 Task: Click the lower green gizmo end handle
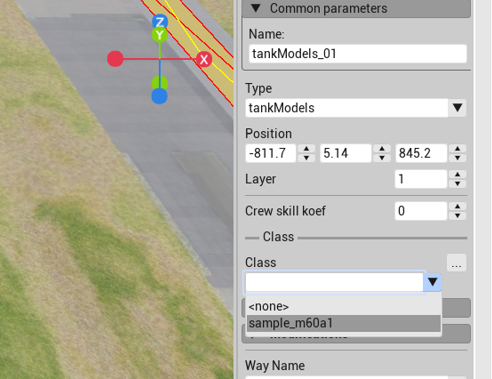(x=160, y=82)
